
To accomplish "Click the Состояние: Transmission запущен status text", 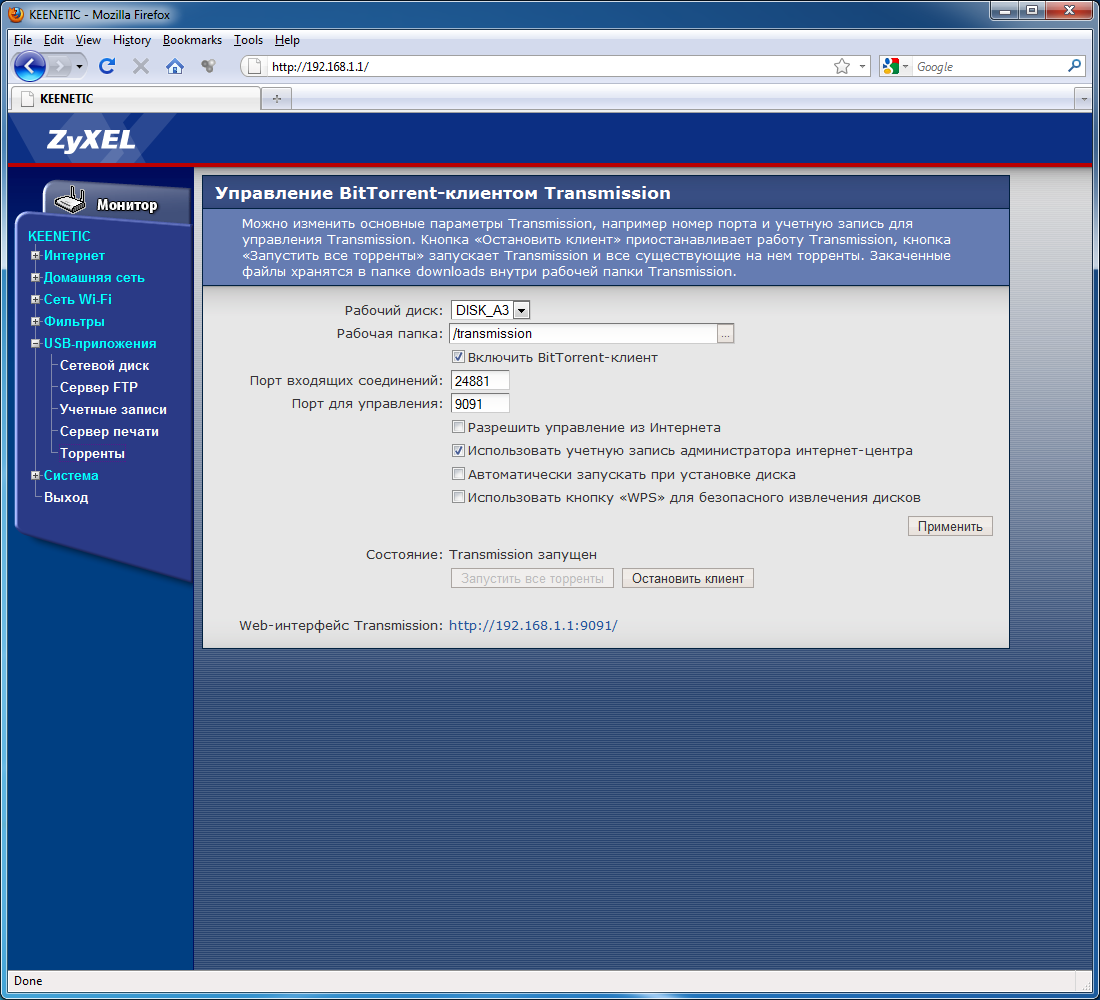I will [481, 554].
